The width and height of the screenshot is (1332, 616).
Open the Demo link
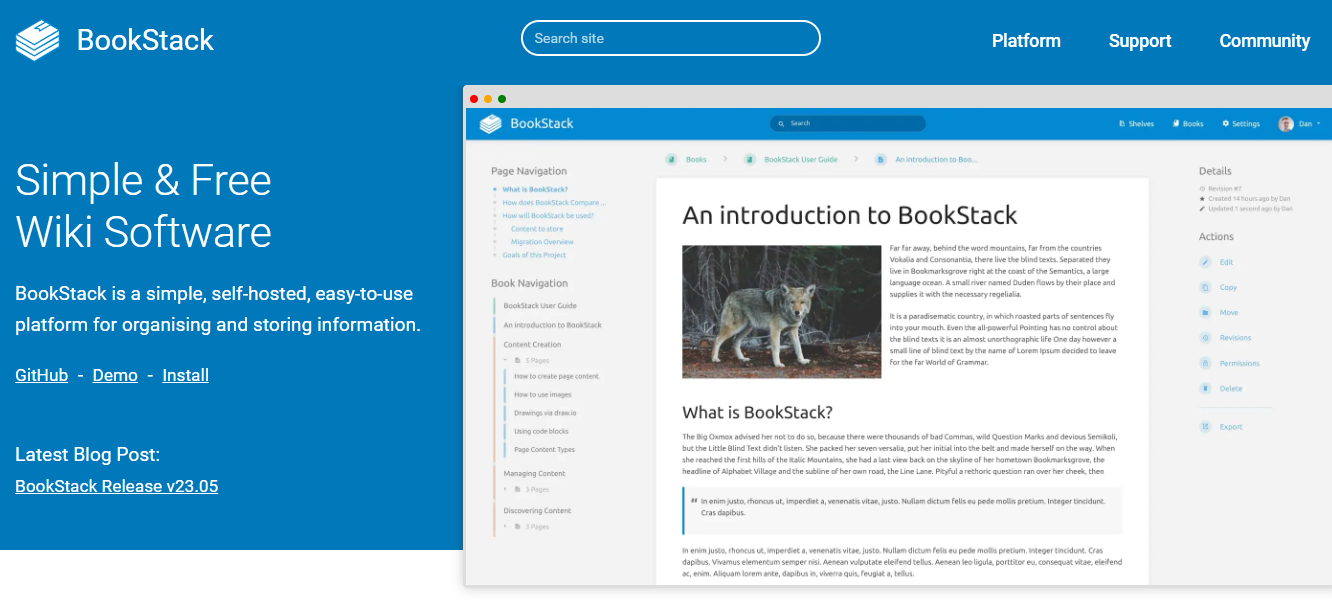[x=115, y=375]
